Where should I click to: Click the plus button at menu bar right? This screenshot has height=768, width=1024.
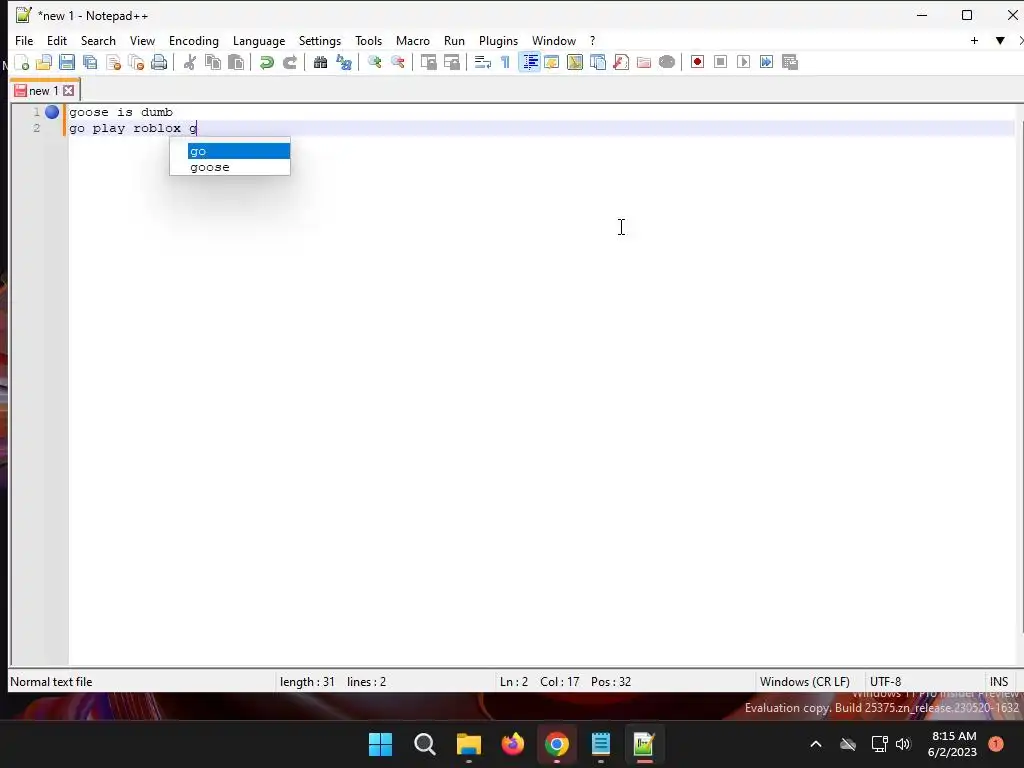pos(974,40)
